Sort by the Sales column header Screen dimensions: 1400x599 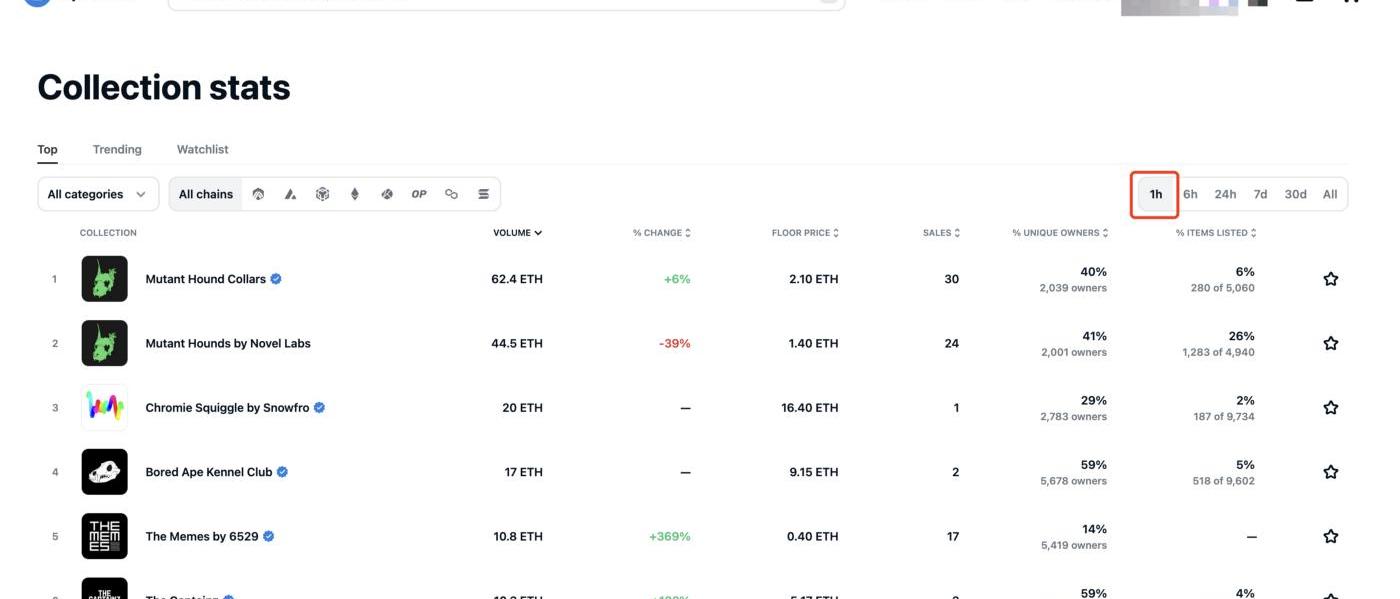click(941, 233)
